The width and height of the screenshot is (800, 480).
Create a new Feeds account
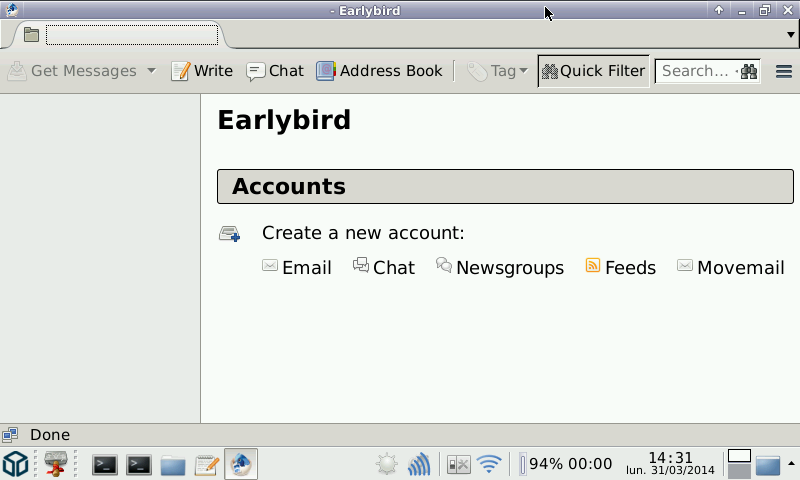[620, 267]
